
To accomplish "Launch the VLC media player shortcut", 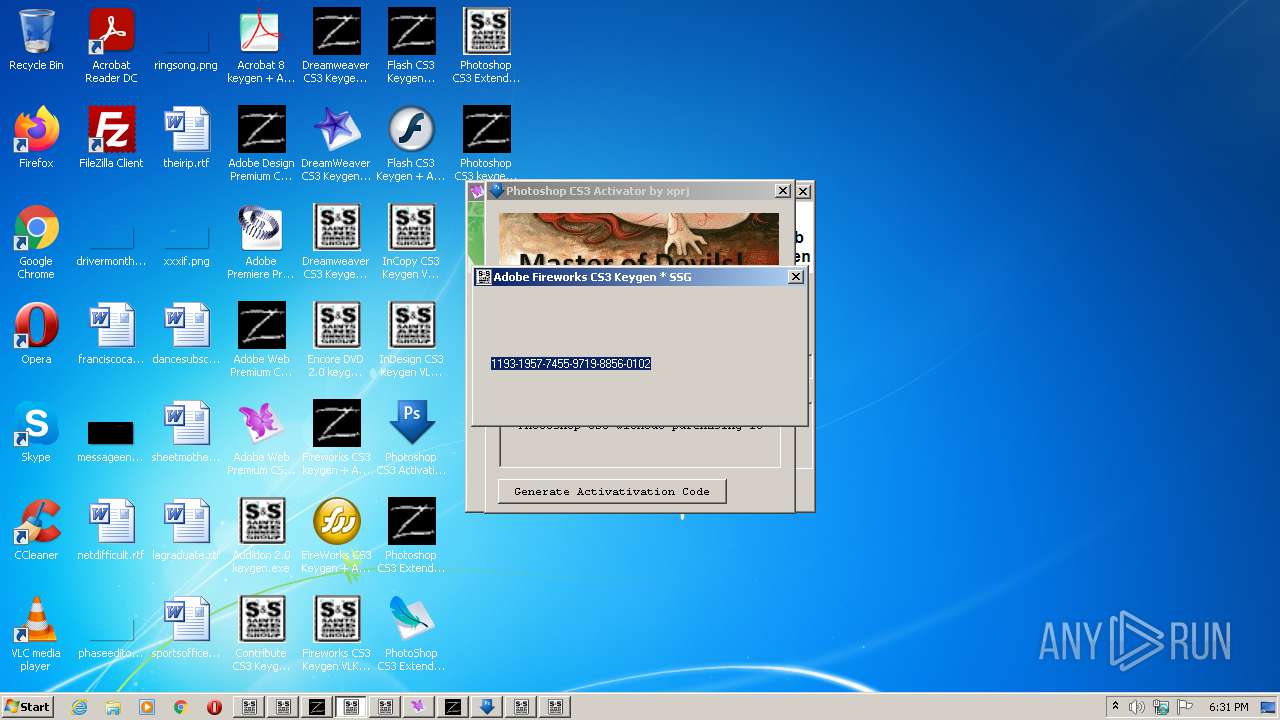I will tap(36, 635).
